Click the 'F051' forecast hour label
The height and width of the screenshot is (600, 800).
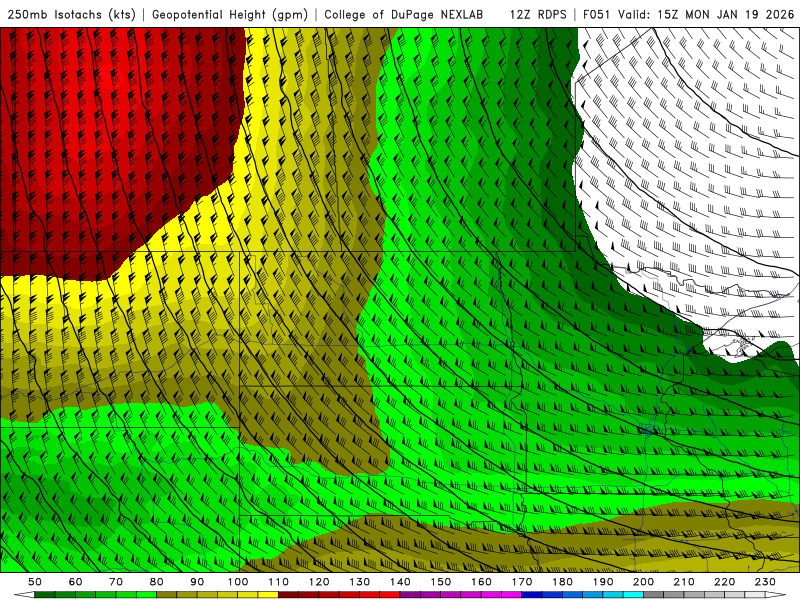coord(596,14)
